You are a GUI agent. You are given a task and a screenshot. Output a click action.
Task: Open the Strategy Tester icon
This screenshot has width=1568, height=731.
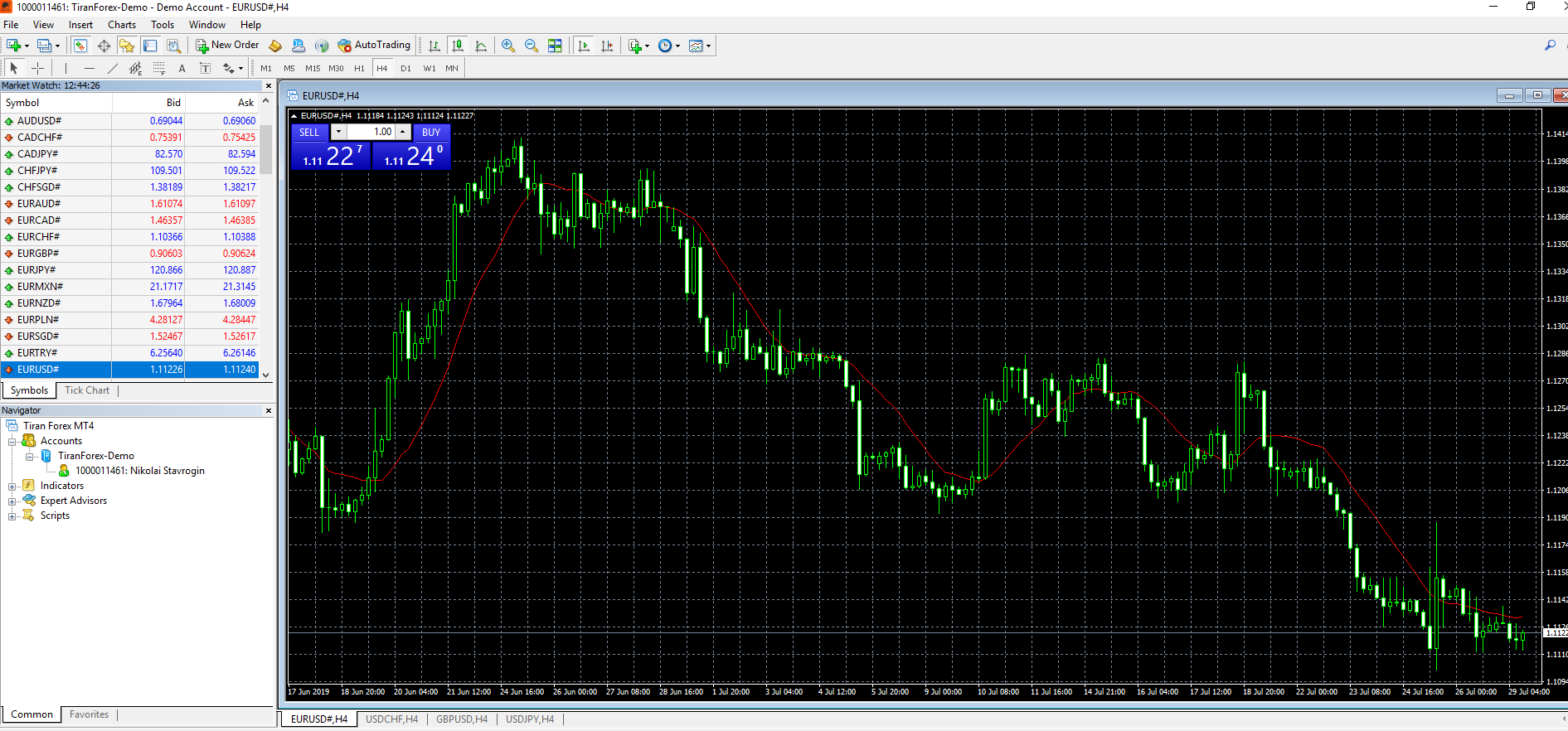173,46
